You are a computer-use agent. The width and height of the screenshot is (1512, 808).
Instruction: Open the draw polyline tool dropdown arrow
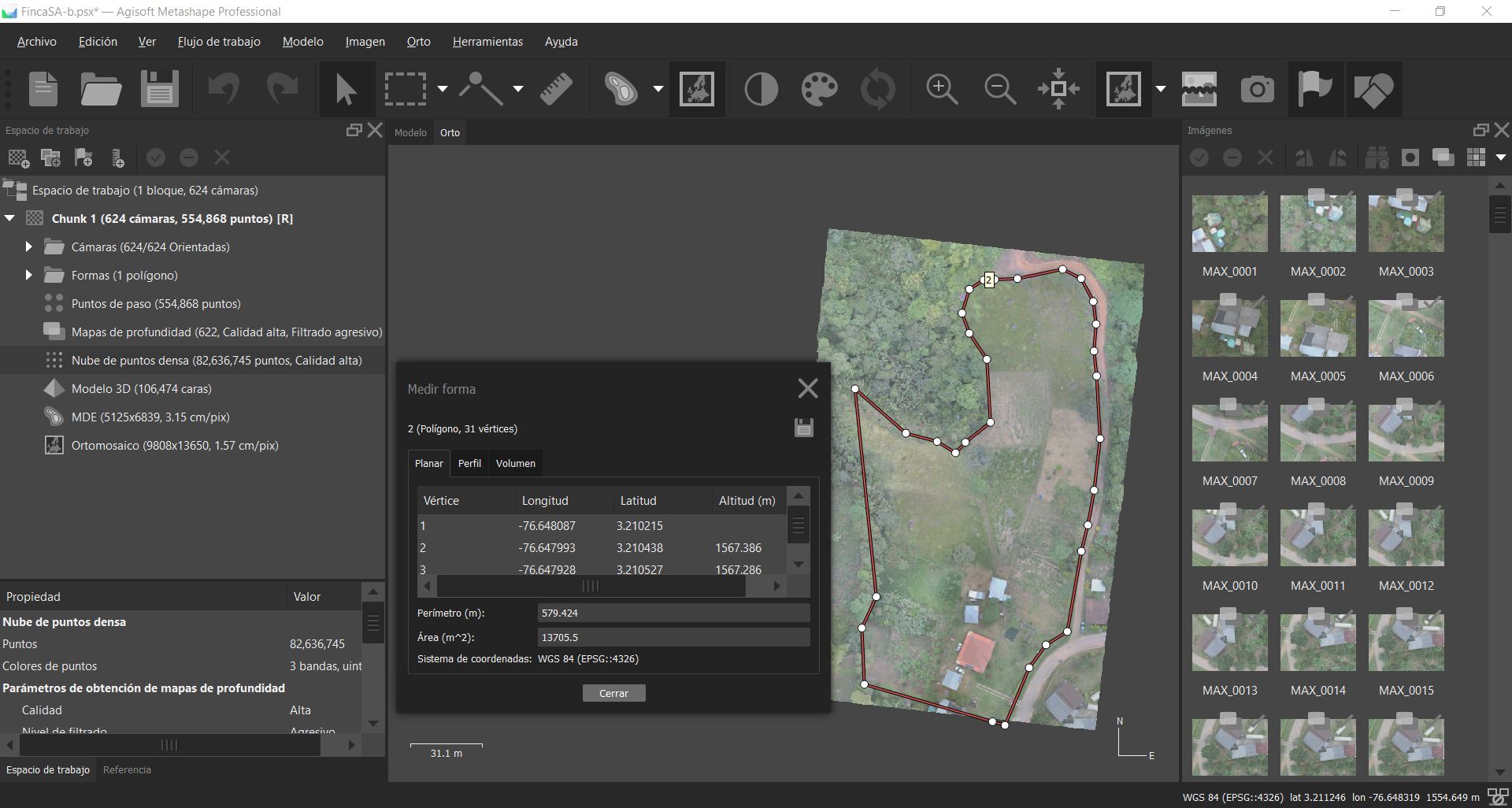pyautogui.click(x=518, y=89)
